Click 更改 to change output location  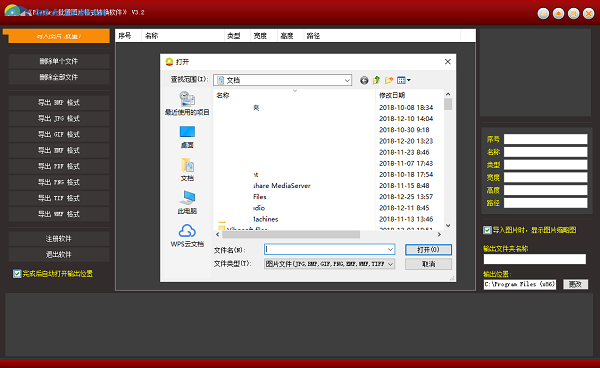pos(575,285)
